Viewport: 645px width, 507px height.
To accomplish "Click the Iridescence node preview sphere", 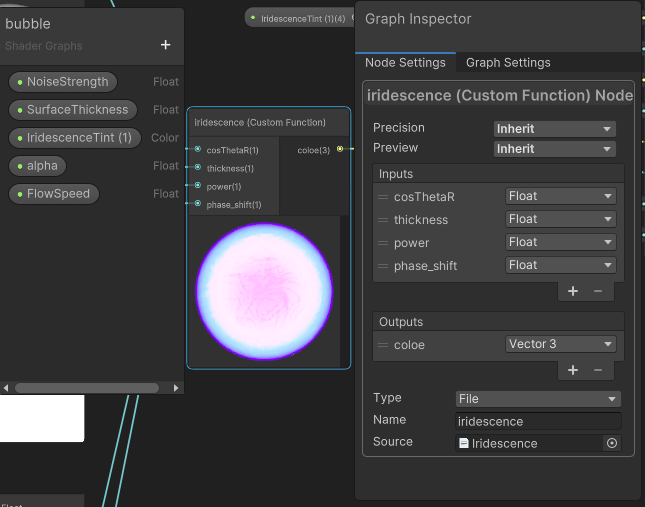I will pos(264,292).
